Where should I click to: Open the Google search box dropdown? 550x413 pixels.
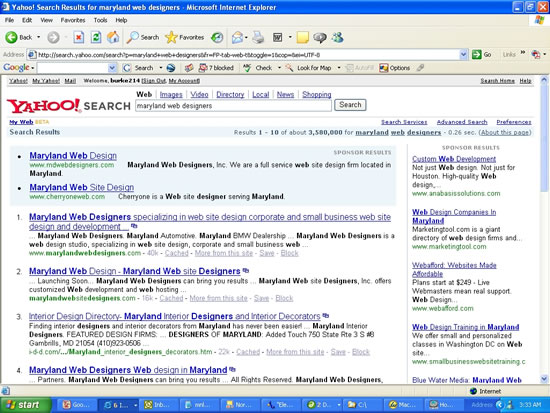pos(112,68)
